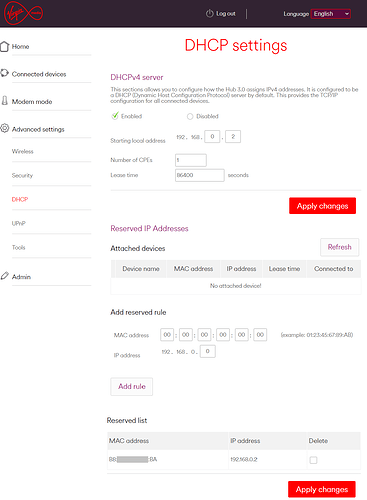Click the Virgin Media logo
The image size is (367, 500).
[x=23, y=13]
